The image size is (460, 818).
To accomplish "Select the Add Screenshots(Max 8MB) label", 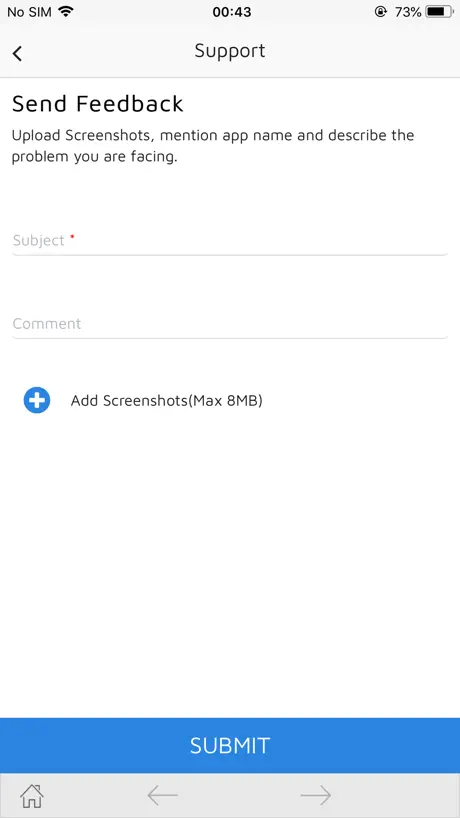I will tap(166, 401).
